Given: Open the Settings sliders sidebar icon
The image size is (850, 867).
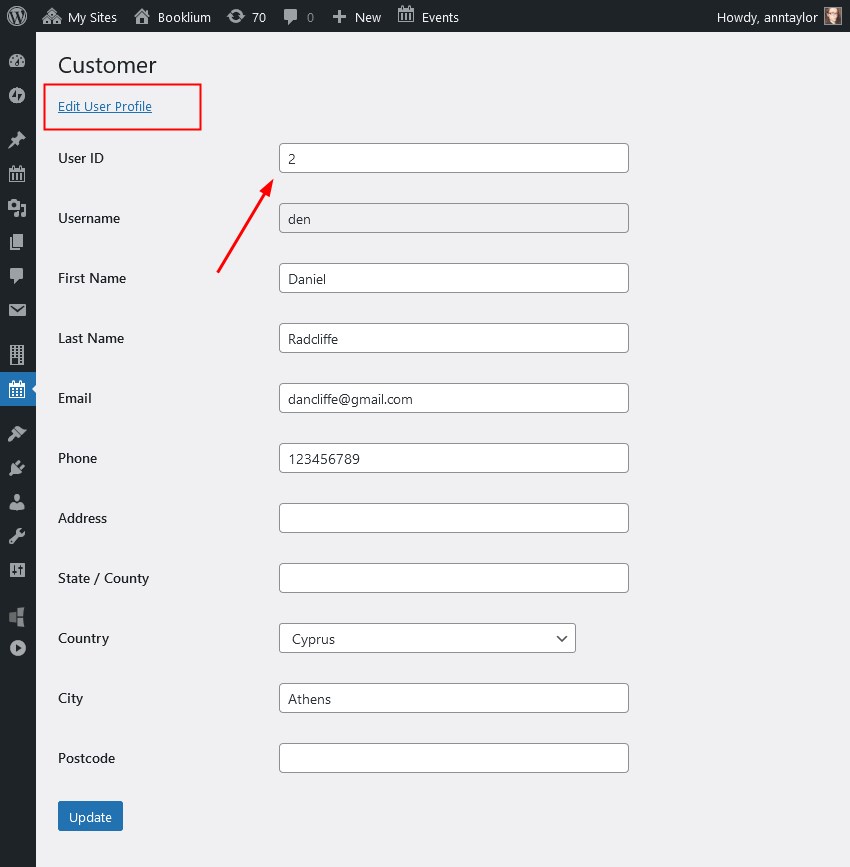Looking at the screenshot, I should [17, 570].
